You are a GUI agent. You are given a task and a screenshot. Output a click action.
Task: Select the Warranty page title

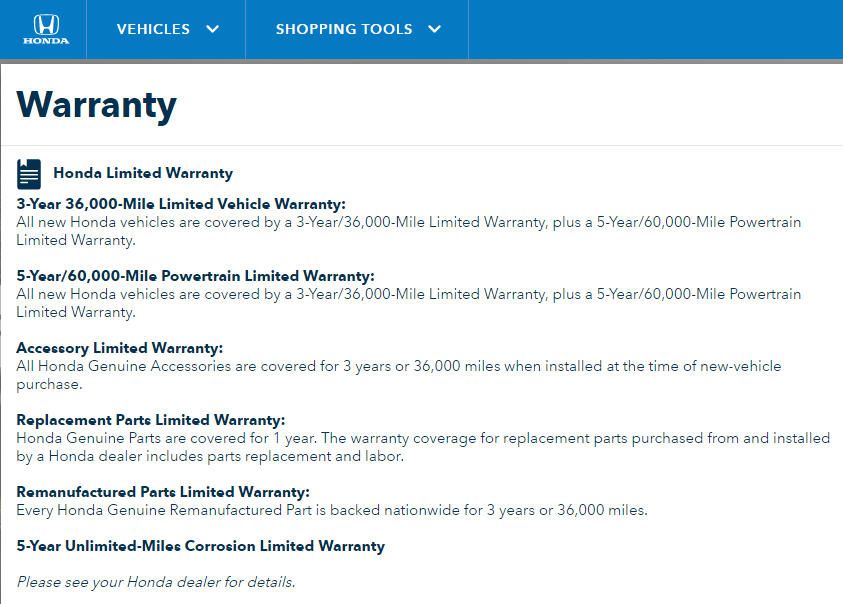tap(97, 105)
